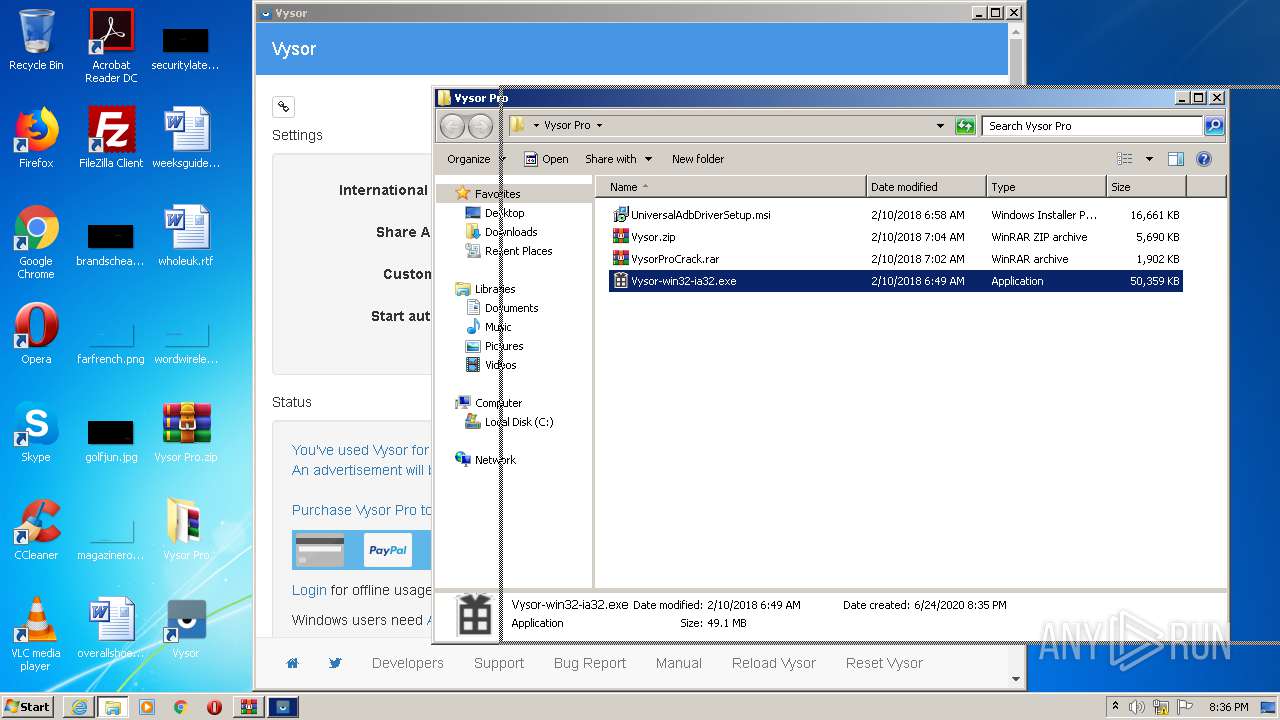This screenshot has width=1280, height=720.
Task: Open Windows Start menu
Action: point(28,706)
